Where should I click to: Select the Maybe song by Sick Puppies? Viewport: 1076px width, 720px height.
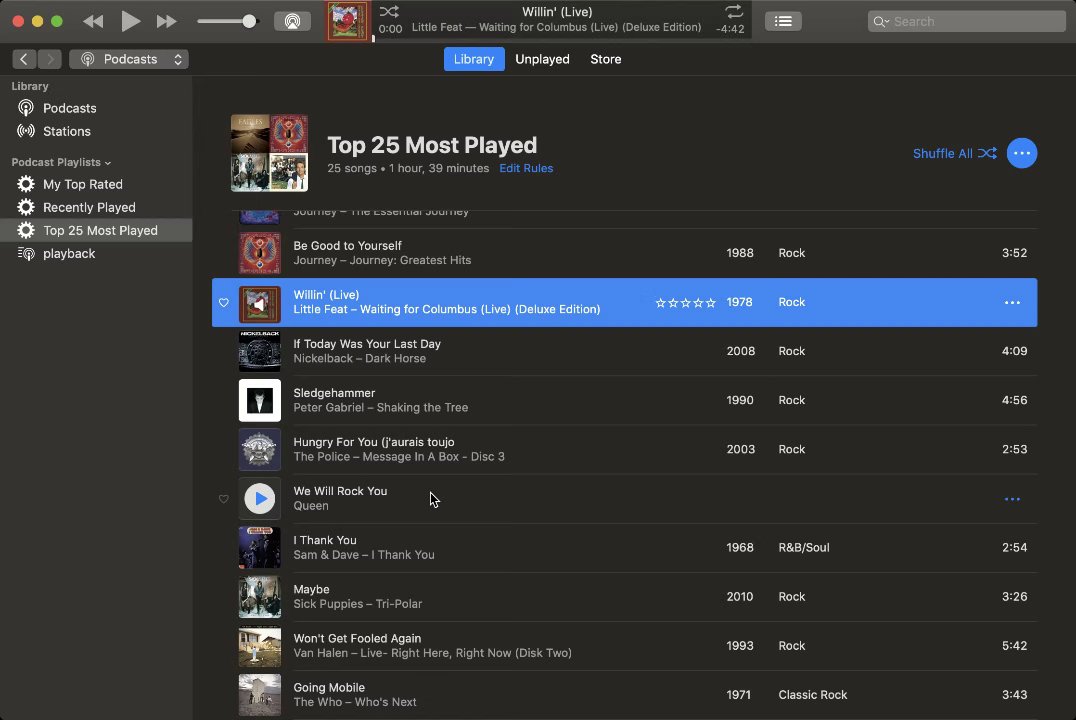[624, 596]
